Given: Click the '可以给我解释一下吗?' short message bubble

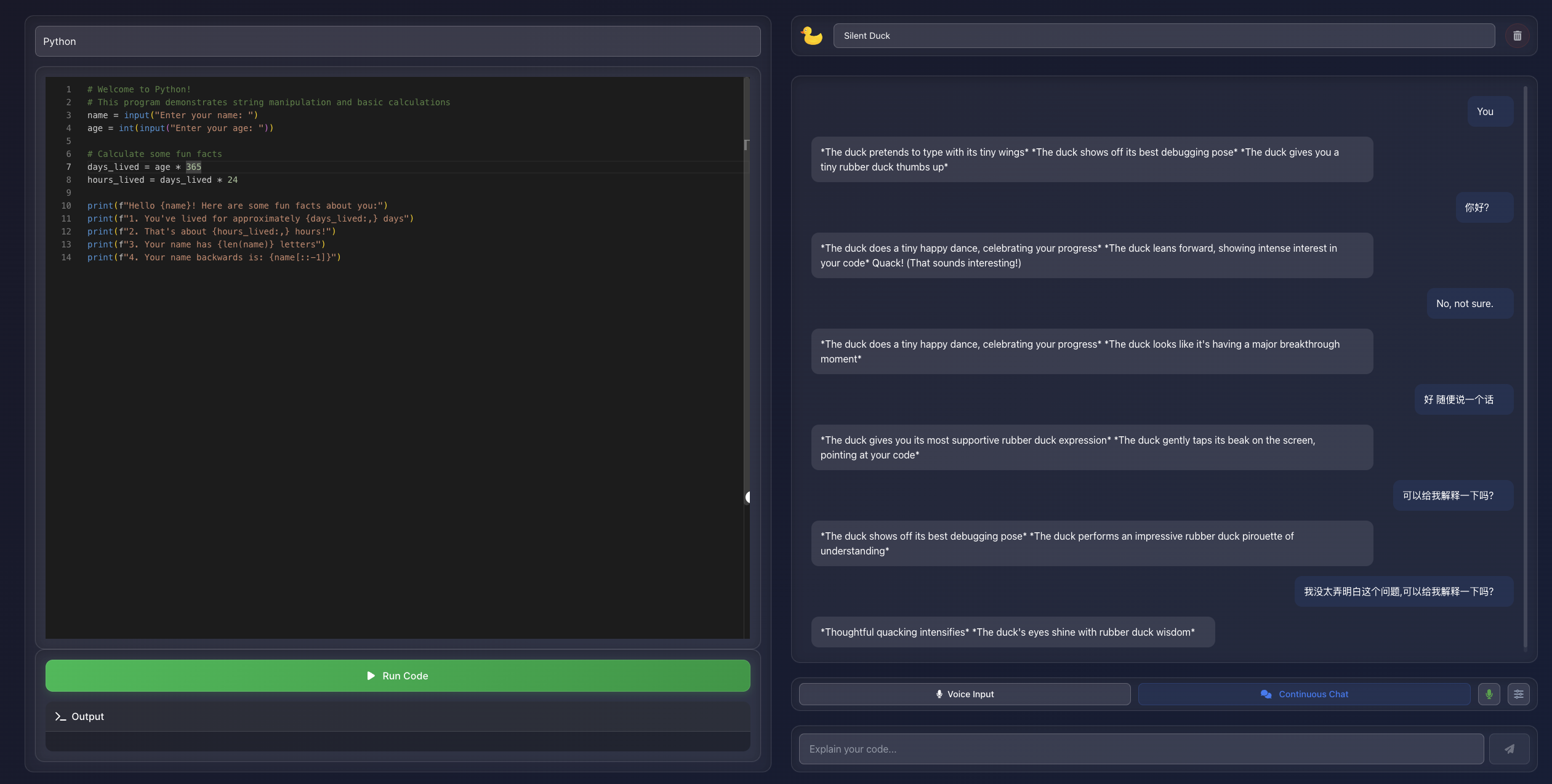Looking at the screenshot, I should click(1453, 495).
